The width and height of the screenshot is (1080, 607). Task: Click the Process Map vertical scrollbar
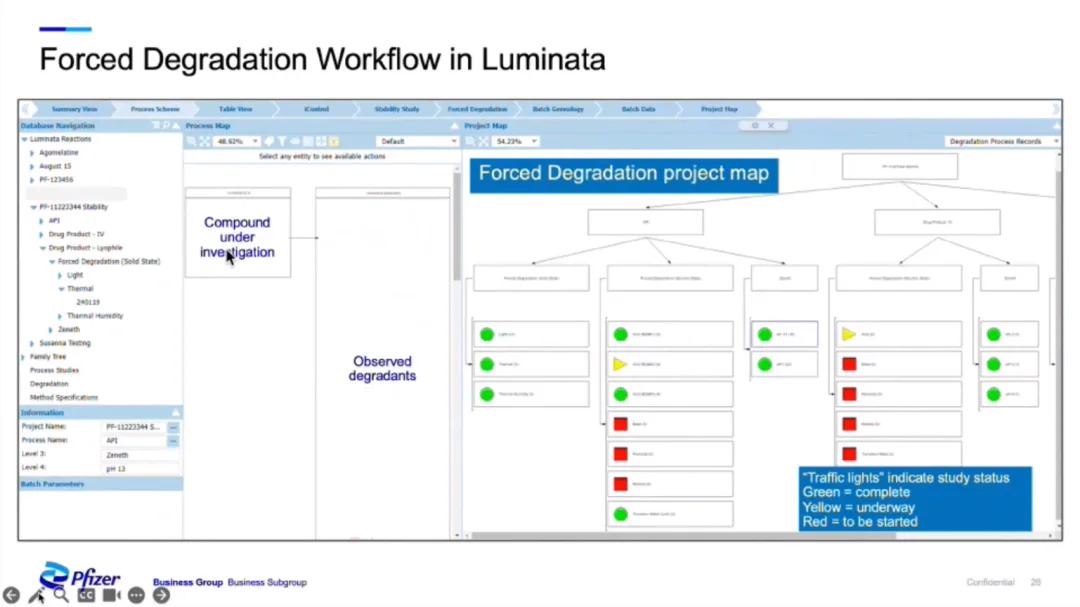click(x=457, y=227)
